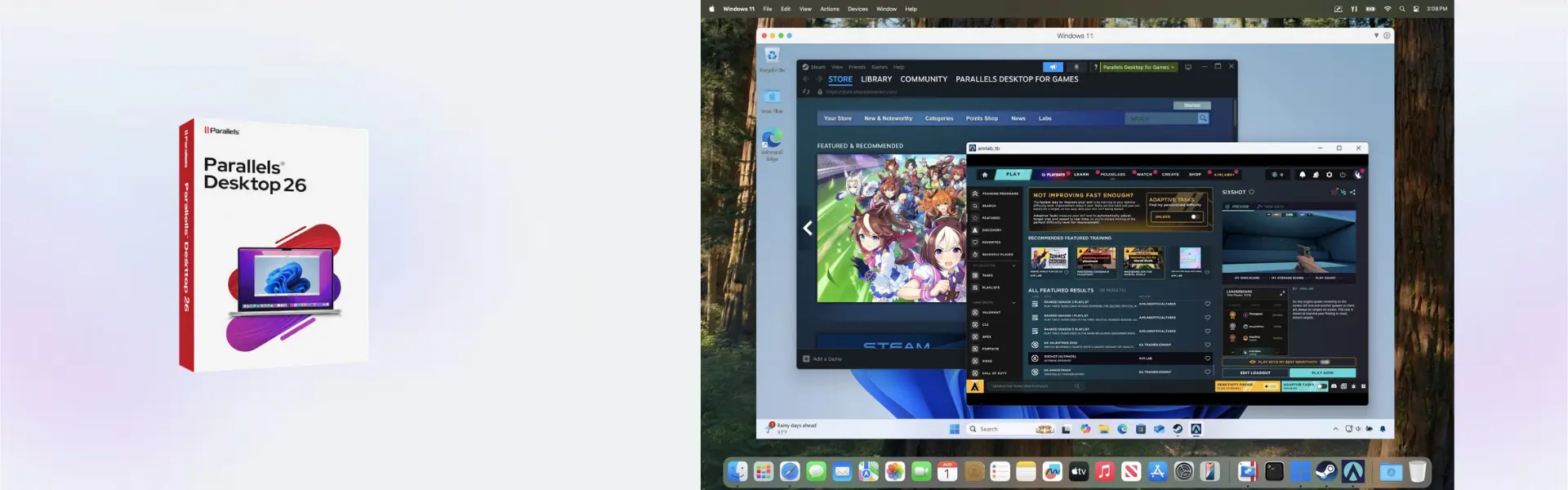Open Steam in Windows taskbar
The image size is (1568, 490).
click(1178, 429)
